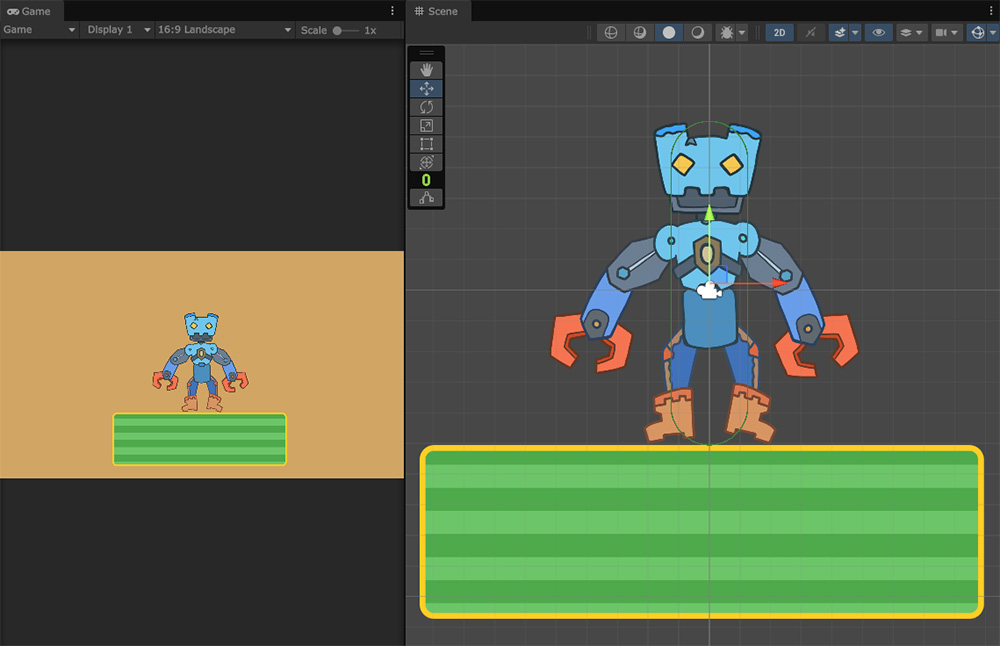
Task: Toggle scene visibility eye icon
Action: pos(879,32)
